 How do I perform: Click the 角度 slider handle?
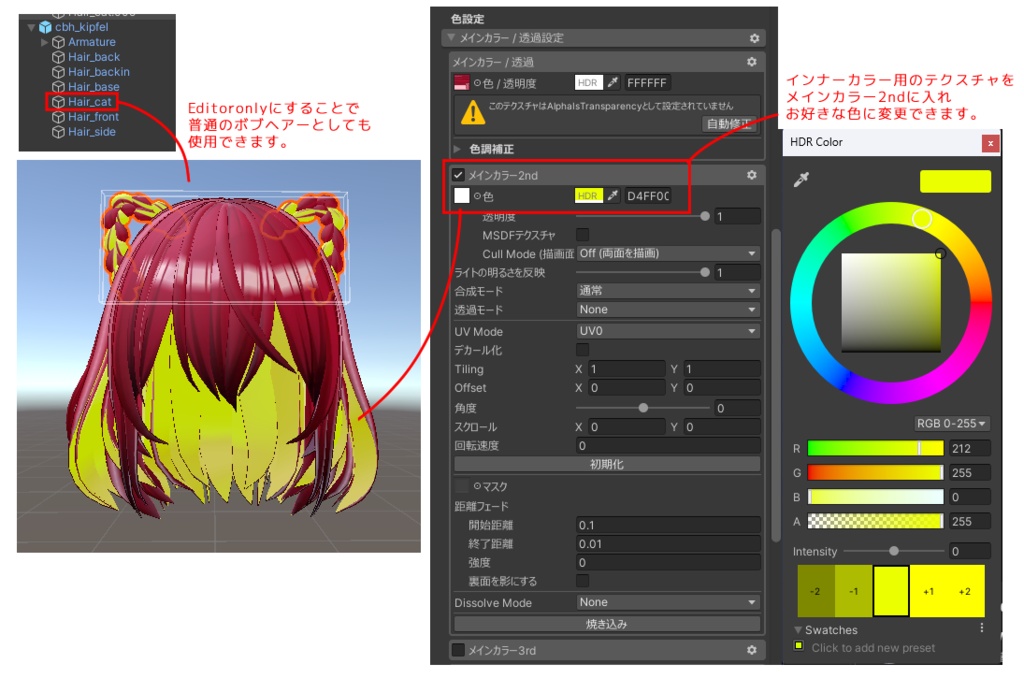tap(643, 408)
